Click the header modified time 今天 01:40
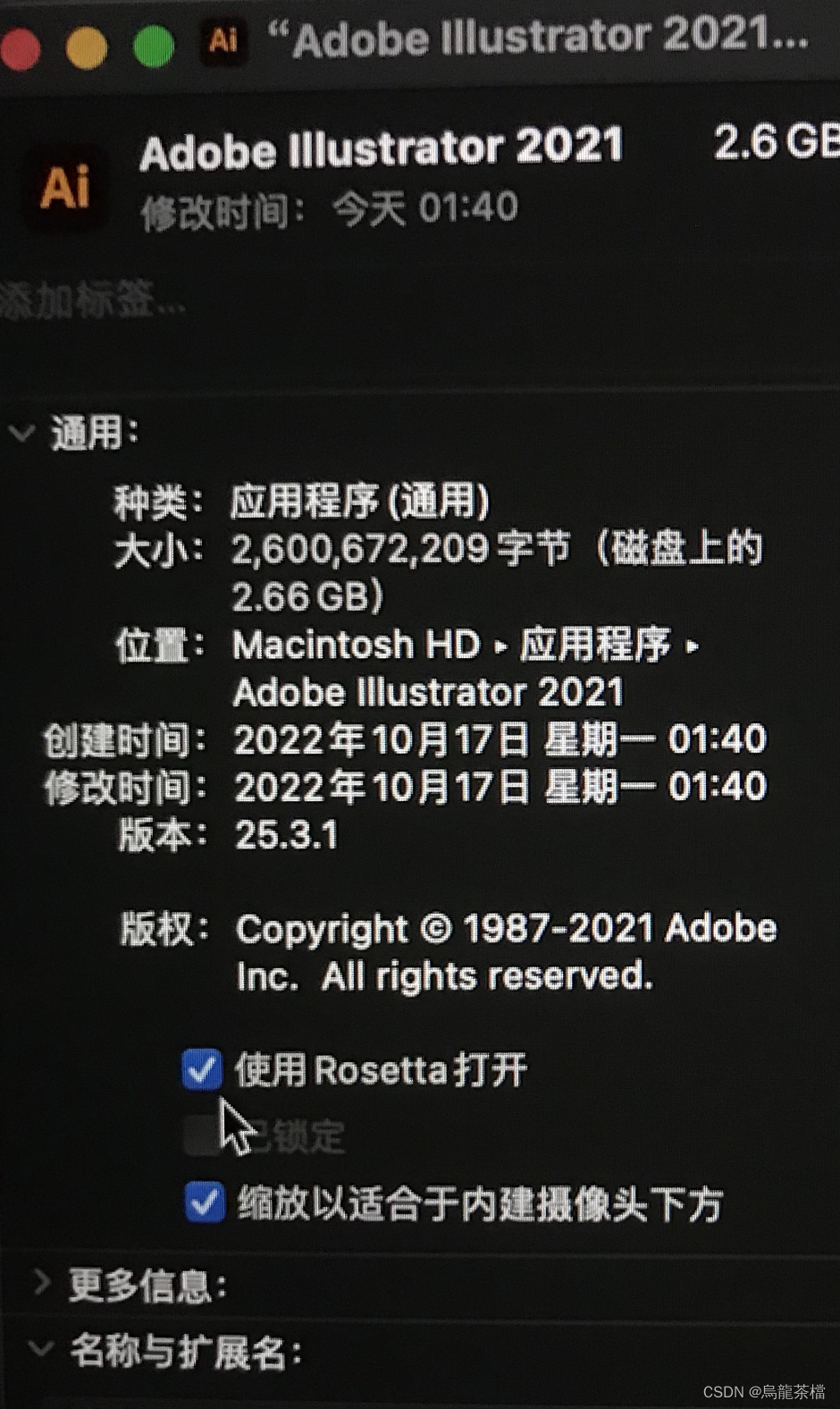Image resolution: width=840 pixels, height=1409 pixels. [425, 207]
